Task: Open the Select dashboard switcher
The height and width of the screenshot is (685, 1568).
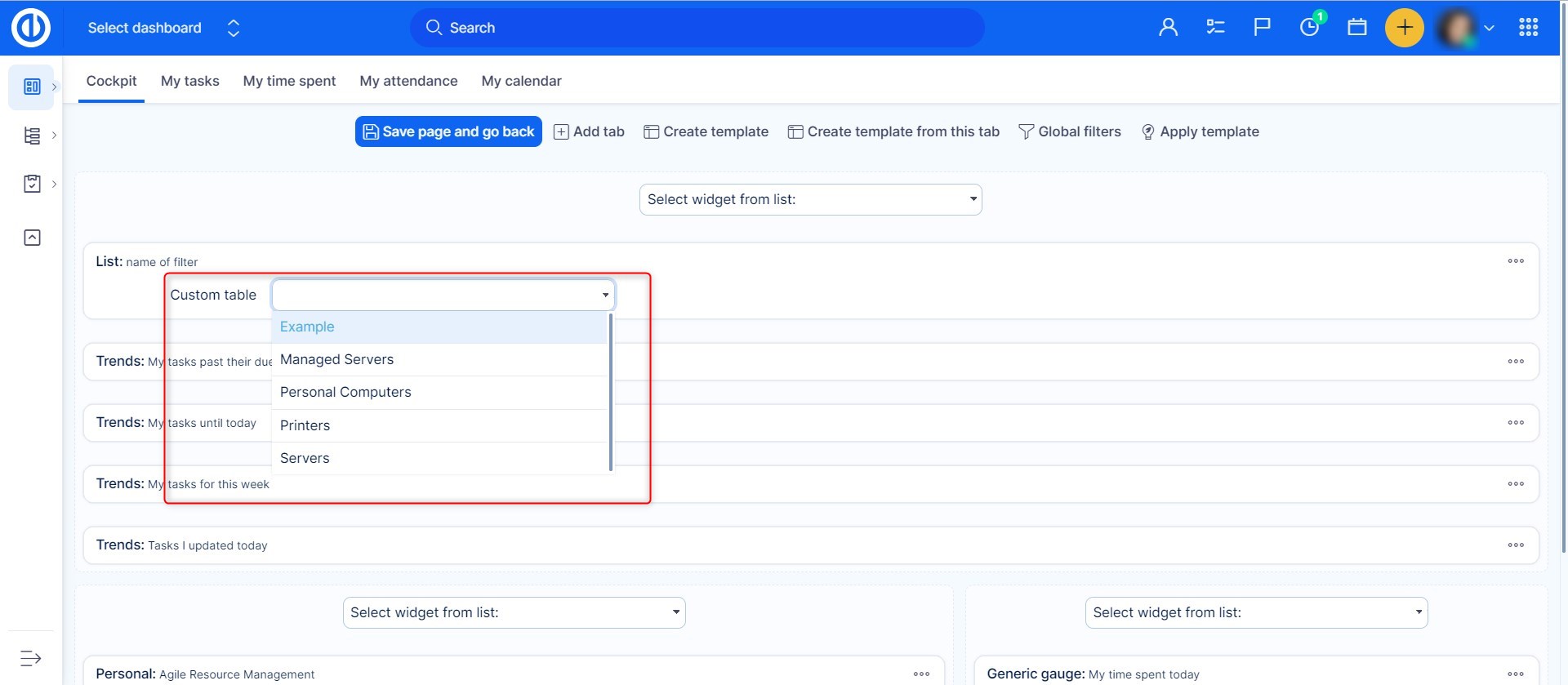Action: 163,28
